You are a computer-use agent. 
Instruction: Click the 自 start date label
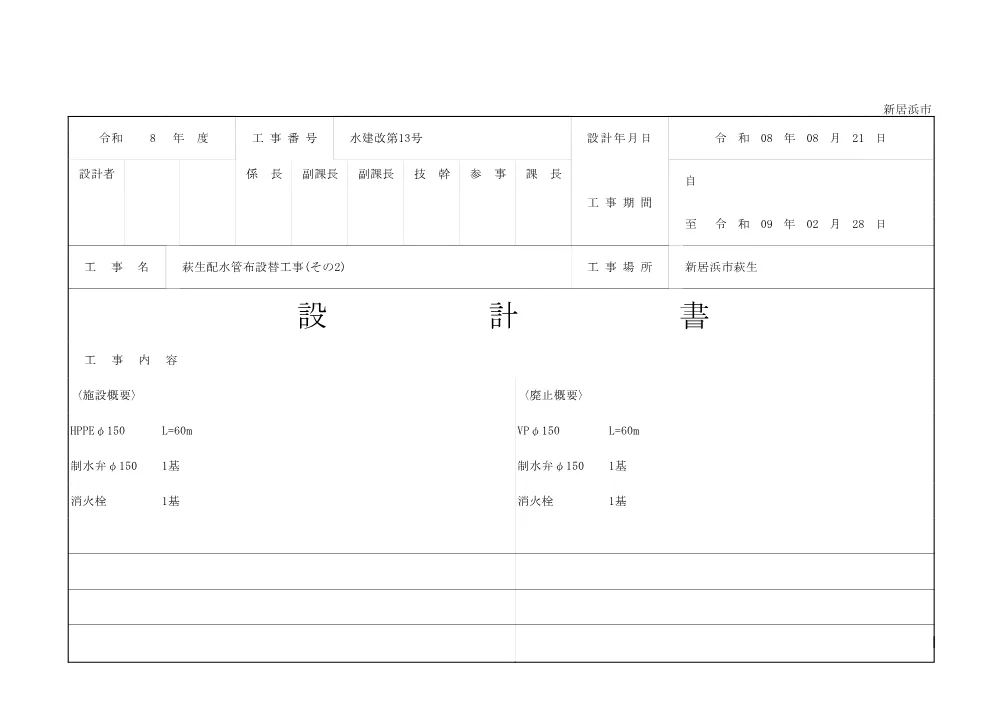click(x=690, y=181)
